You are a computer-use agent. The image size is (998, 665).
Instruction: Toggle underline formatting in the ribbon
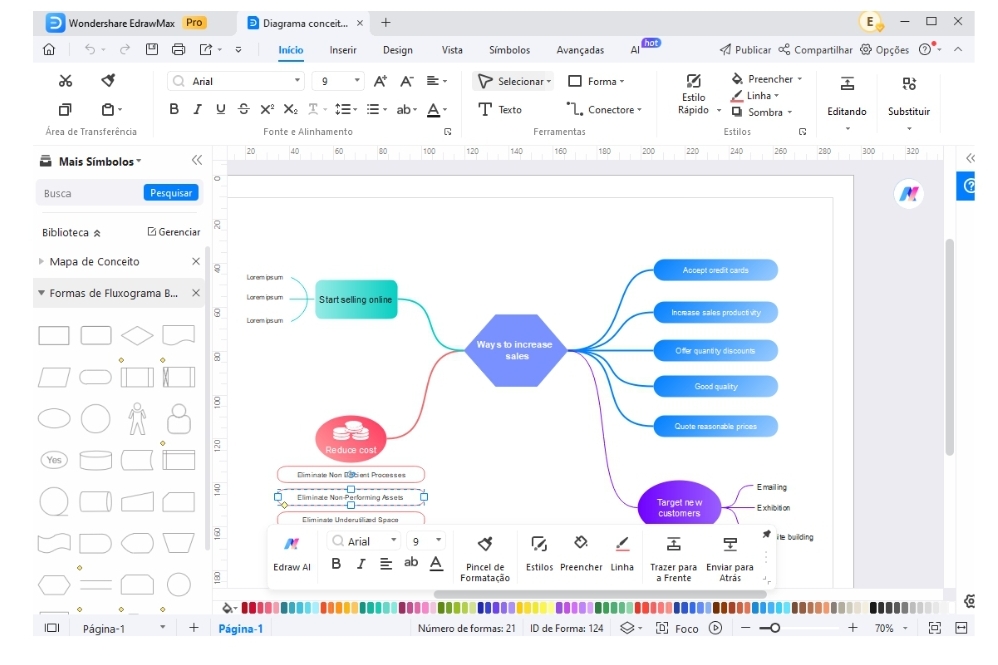click(220, 110)
